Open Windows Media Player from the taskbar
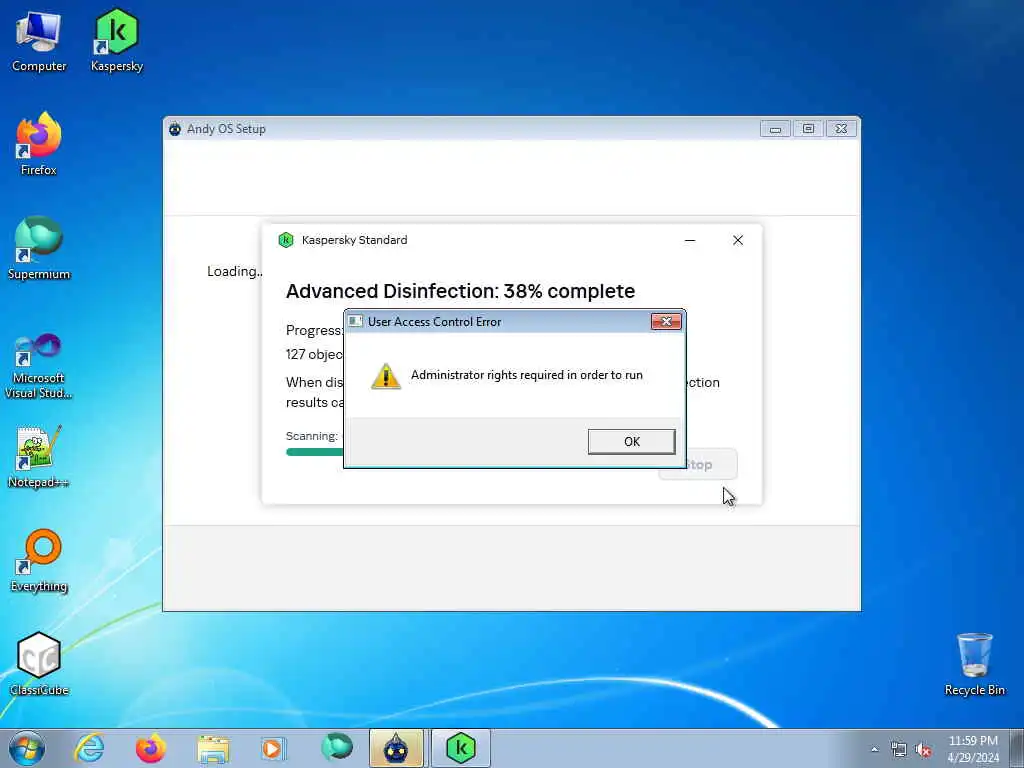Viewport: 1024px width, 768px height. [x=273, y=748]
